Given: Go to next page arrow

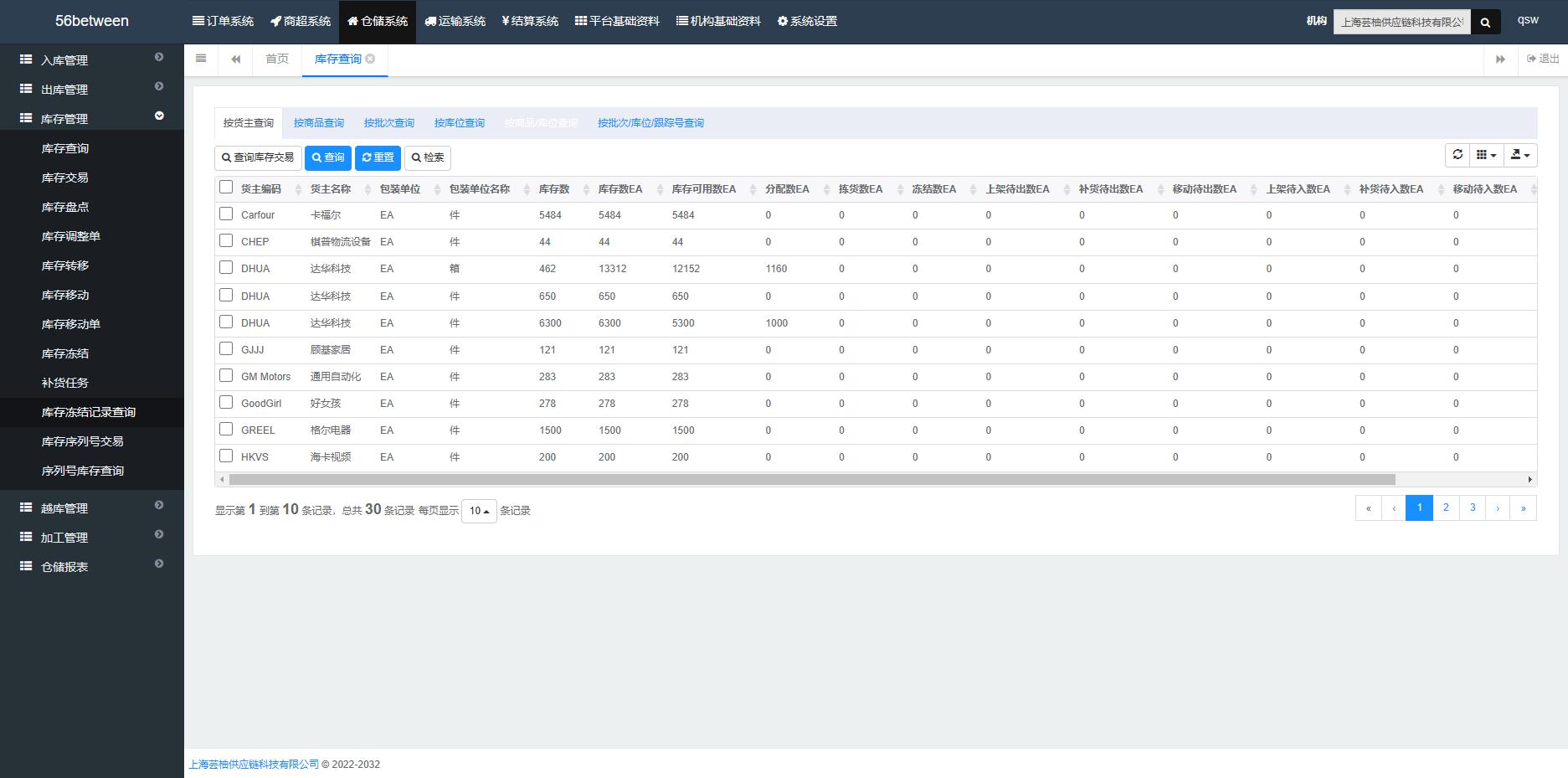Looking at the screenshot, I should 1498,508.
